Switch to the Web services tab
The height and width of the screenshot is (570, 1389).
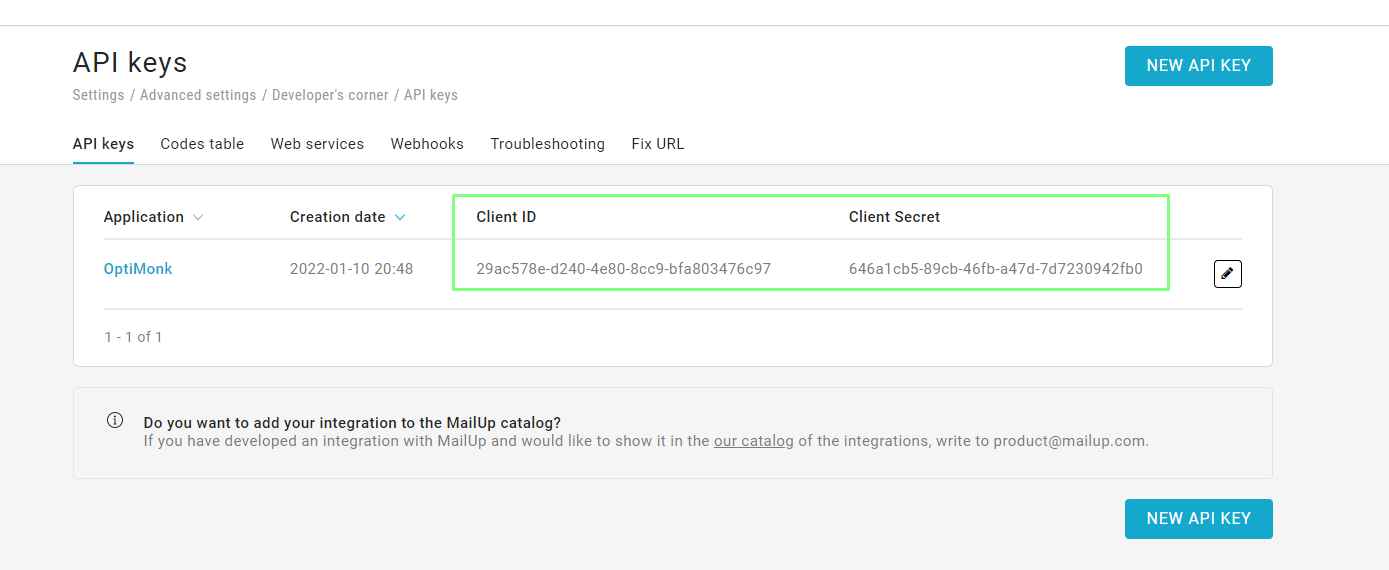coord(317,144)
